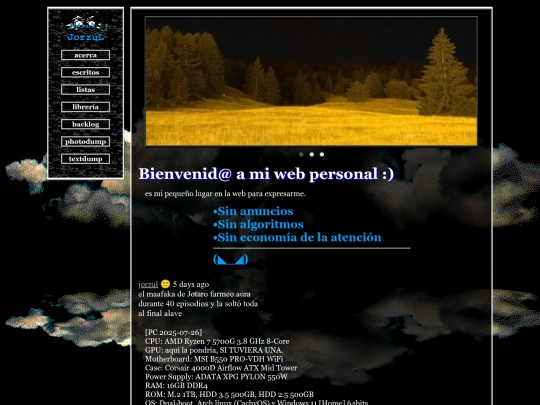Click the golden meadow slideshow image
Image resolution: width=540 pixels, height=405 pixels.
(x=311, y=81)
